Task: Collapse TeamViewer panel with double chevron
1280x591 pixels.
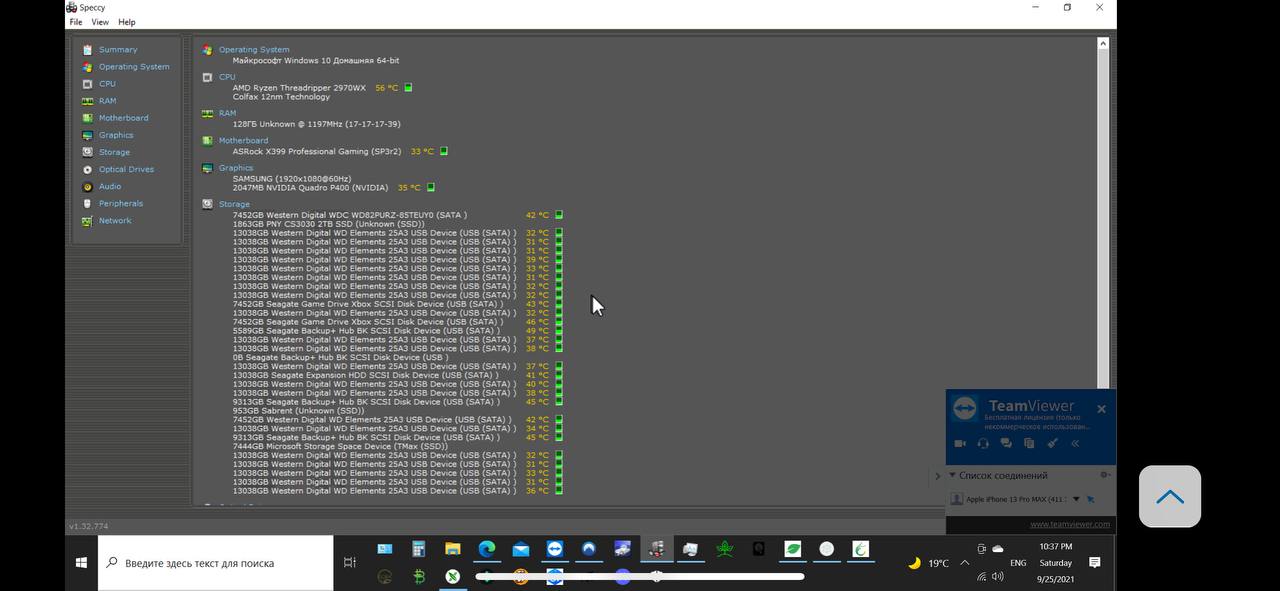Action: [1075, 443]
